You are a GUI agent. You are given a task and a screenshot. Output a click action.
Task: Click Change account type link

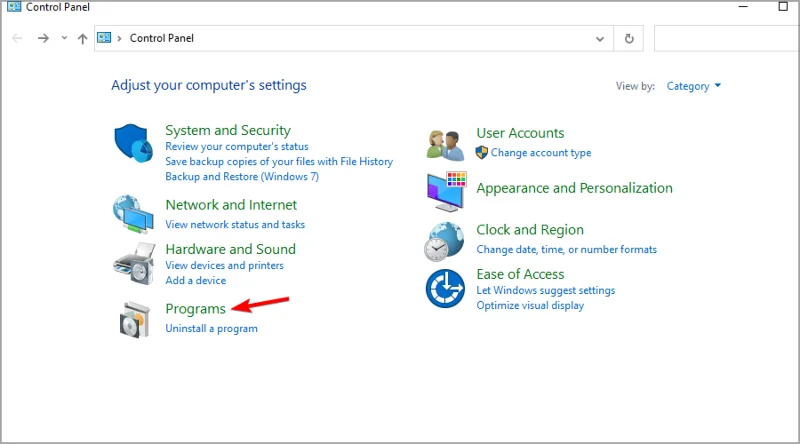point(541,153)
